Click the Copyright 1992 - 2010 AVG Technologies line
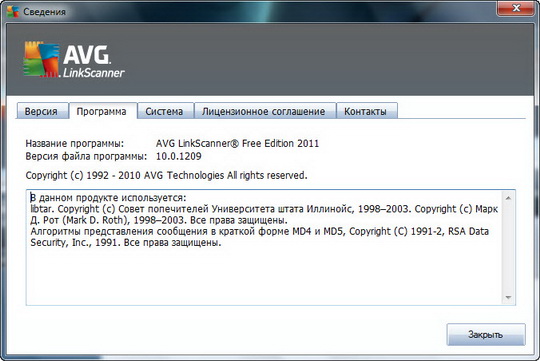 tap(166, 175)
